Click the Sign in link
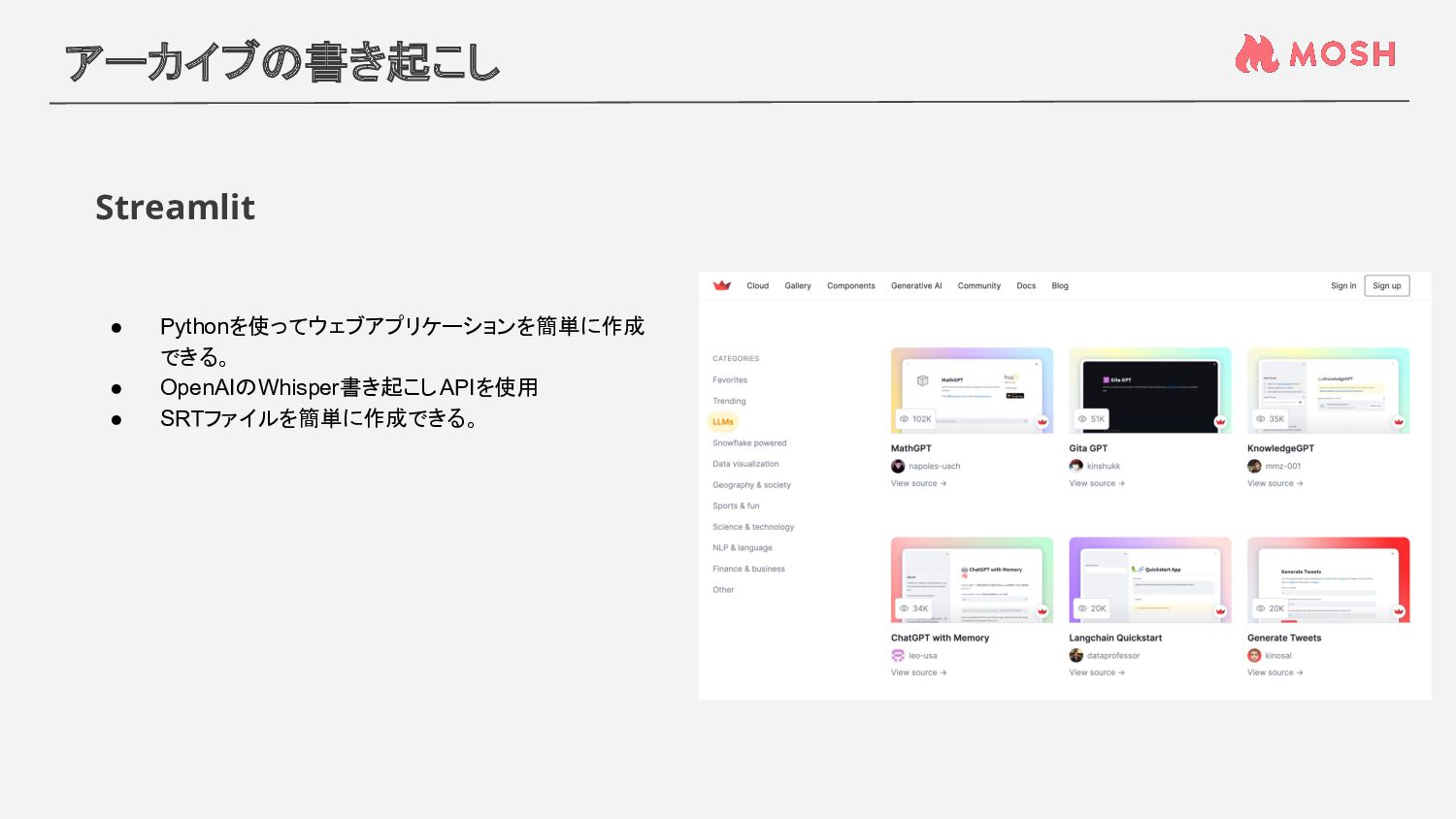The width and height of the screenshot is (1456, 819). click(1343, 286)
